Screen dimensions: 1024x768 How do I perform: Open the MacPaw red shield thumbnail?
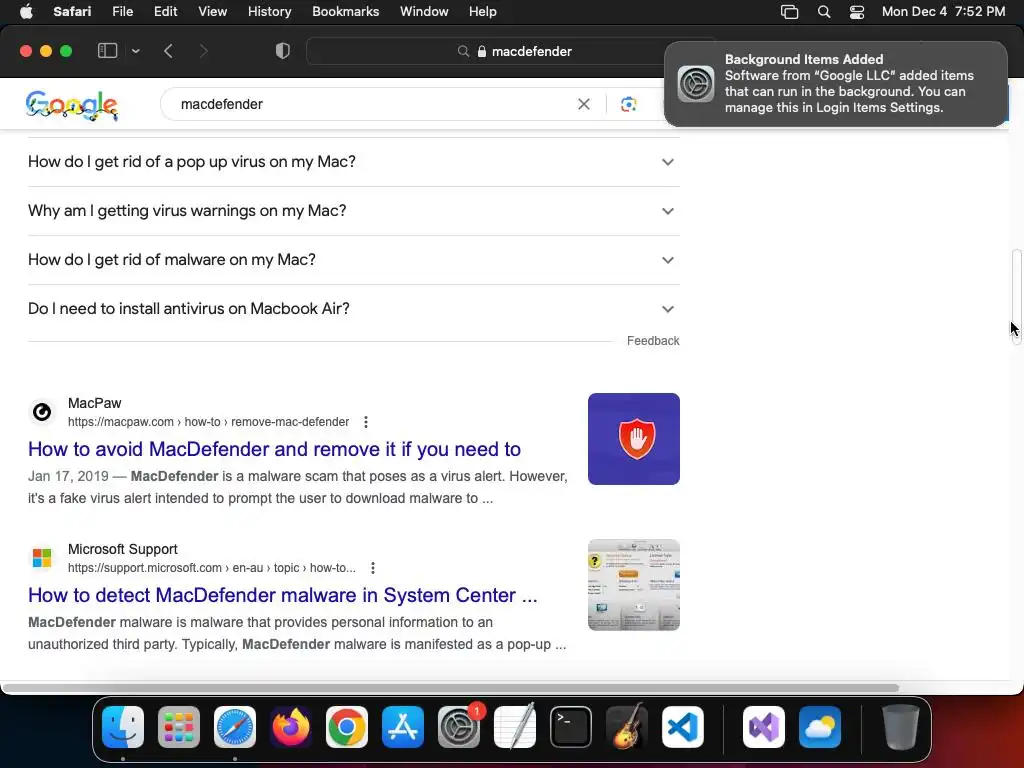coord(633,439)
